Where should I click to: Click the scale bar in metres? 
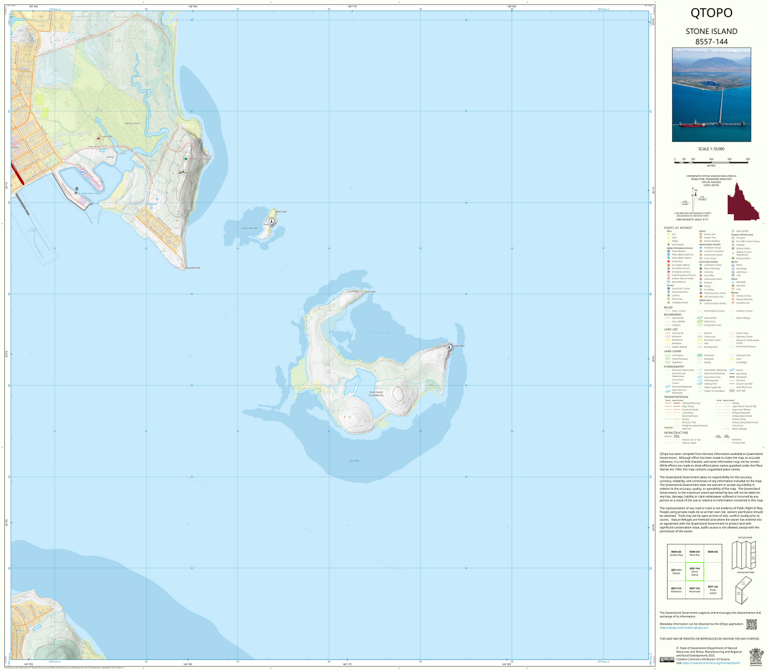[711, 161]
